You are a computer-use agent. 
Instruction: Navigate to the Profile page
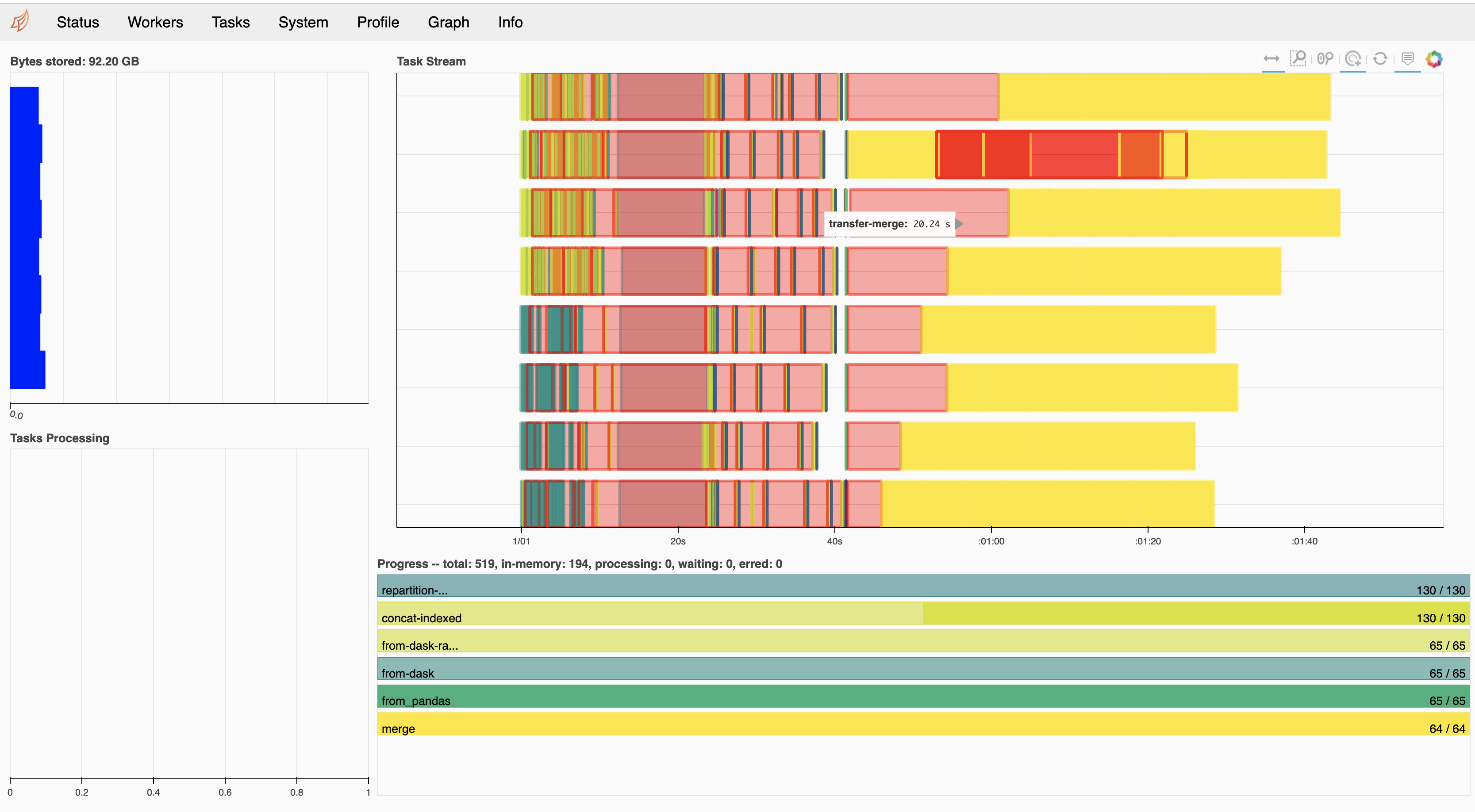378,22
